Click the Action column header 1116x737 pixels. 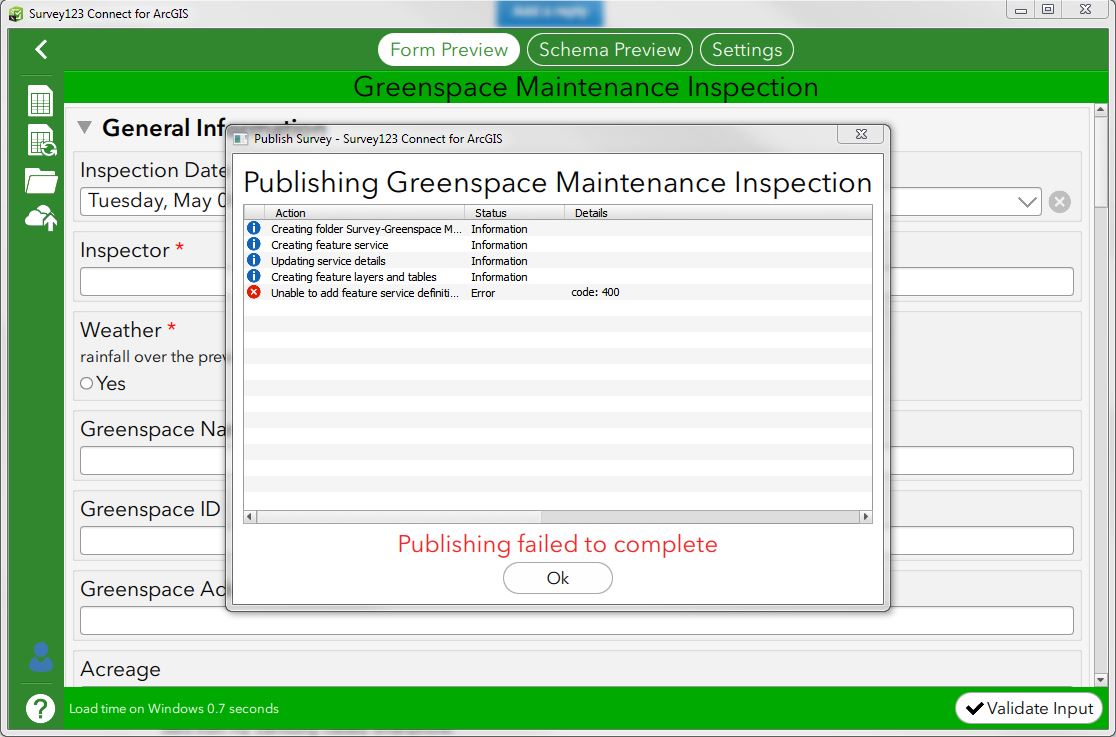(364, 213)
